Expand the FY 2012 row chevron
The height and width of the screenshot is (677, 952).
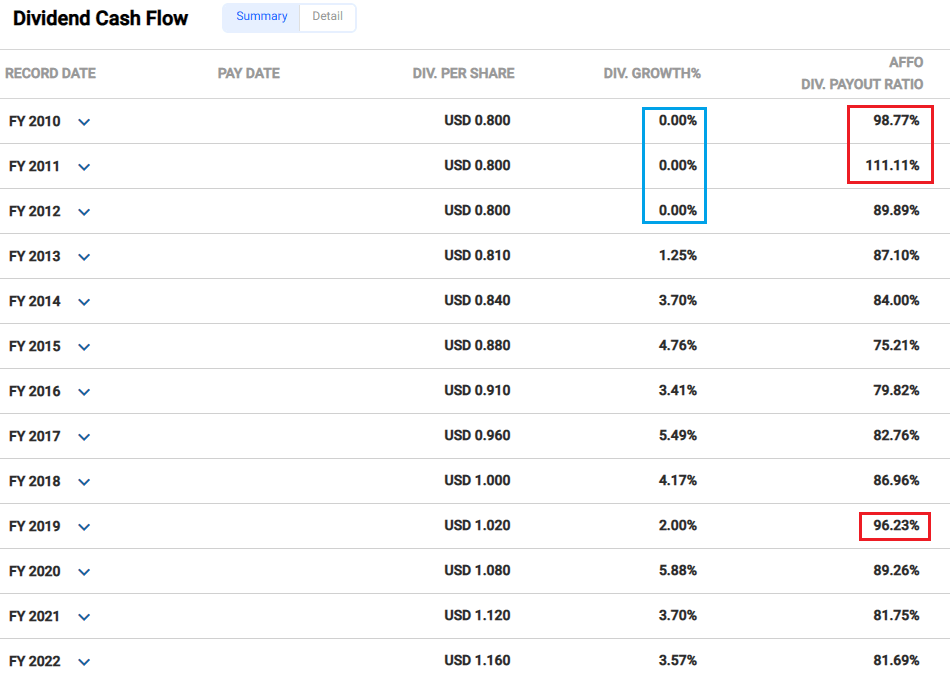(84, 212)
